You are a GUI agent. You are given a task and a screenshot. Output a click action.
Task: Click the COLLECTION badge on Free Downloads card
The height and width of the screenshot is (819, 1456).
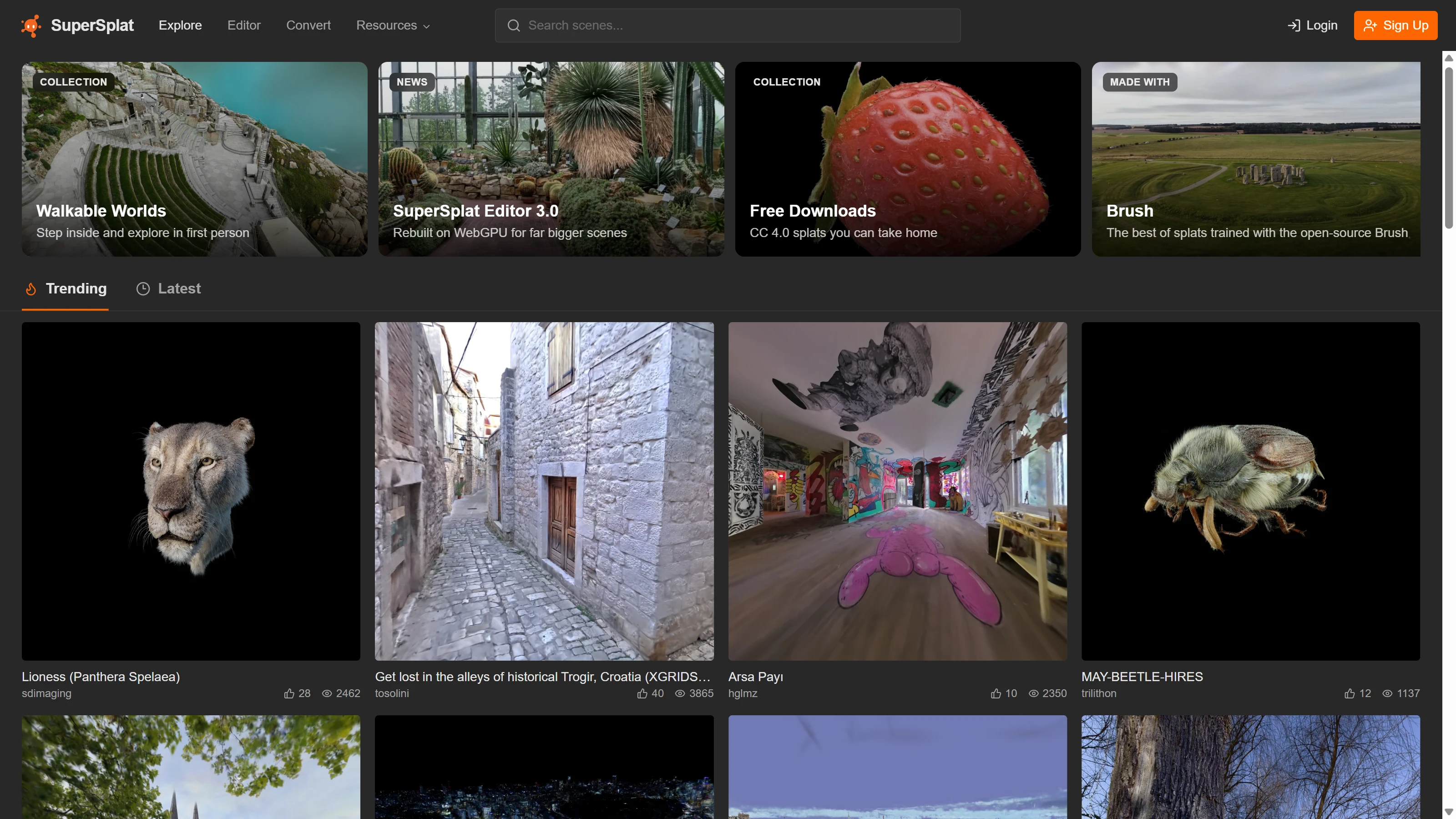point(787,82)
